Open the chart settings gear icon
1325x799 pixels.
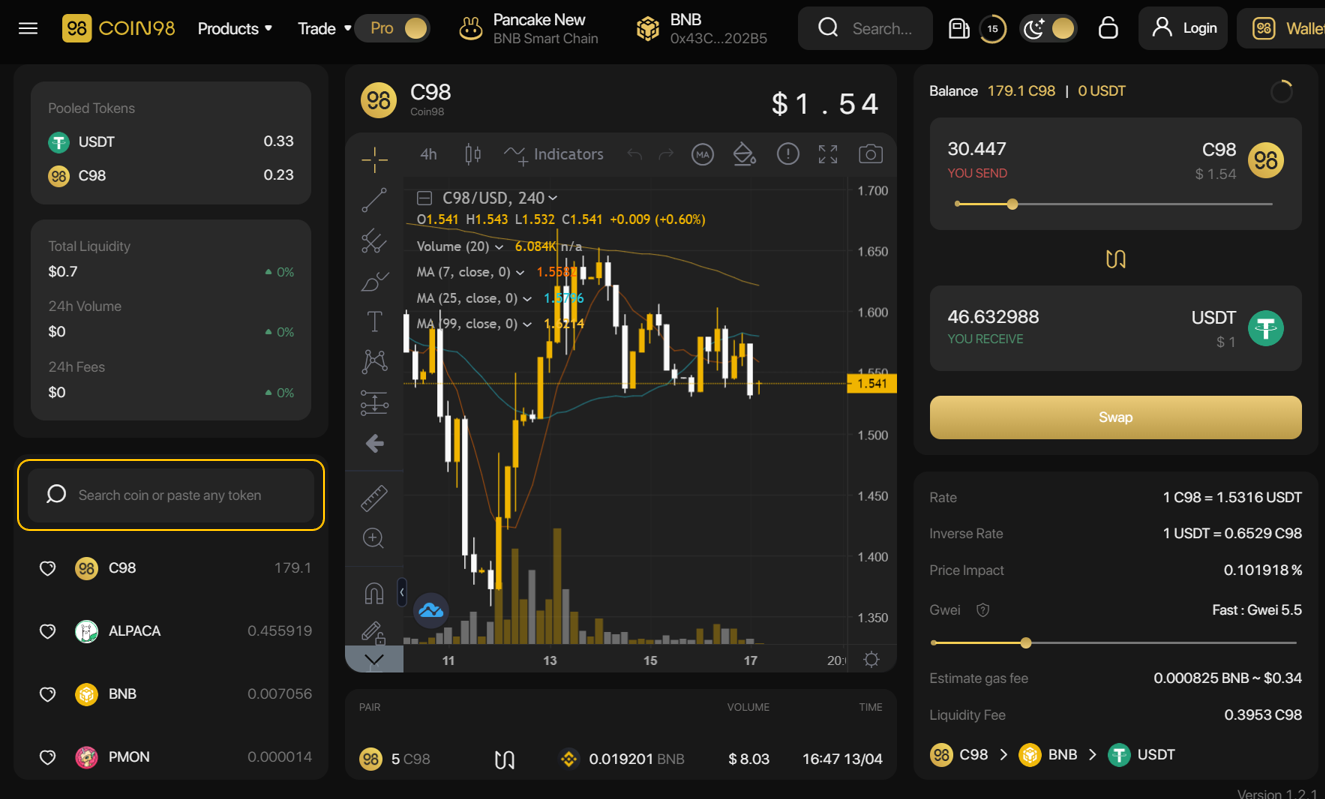coord(871,660)
